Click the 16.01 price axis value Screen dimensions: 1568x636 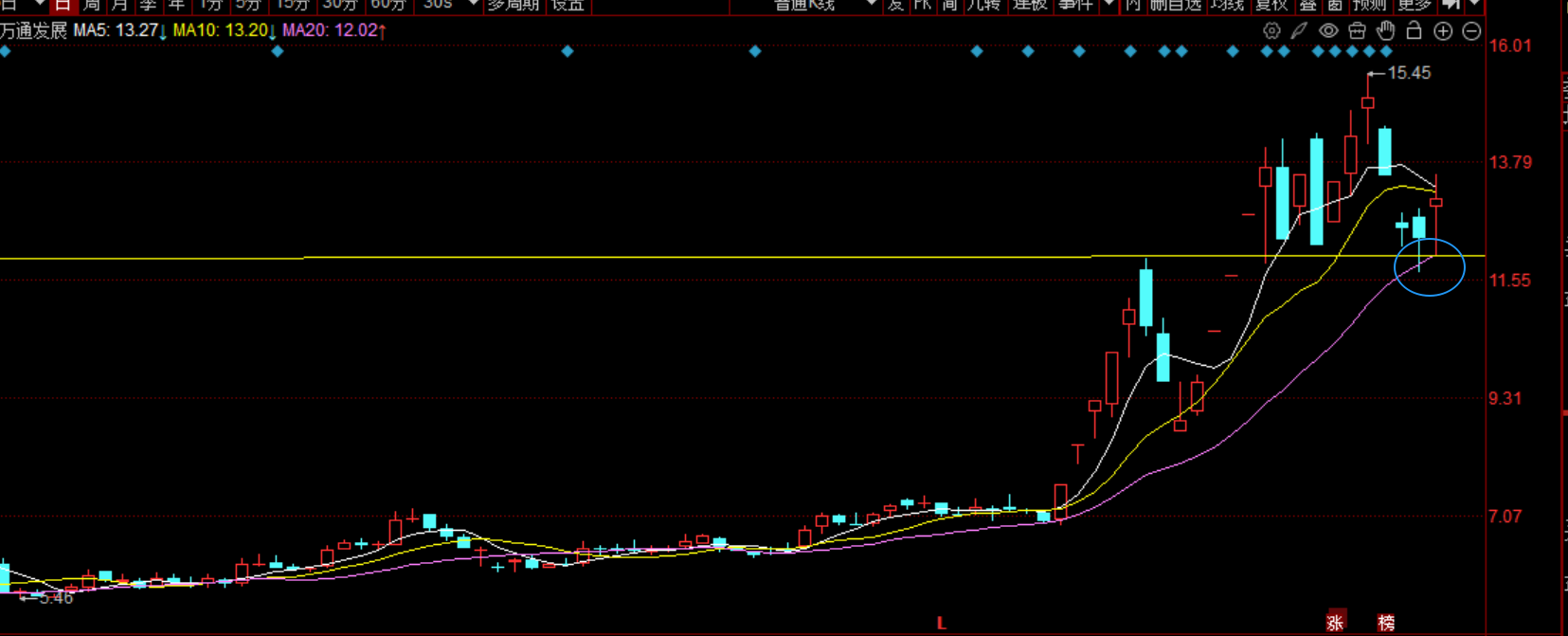1510,45
